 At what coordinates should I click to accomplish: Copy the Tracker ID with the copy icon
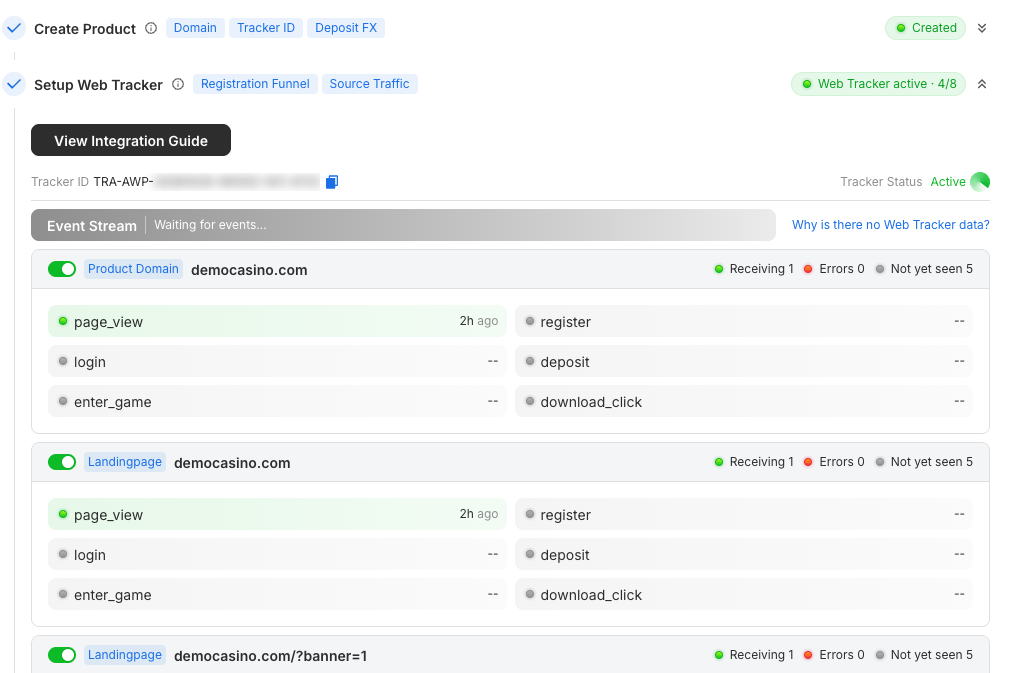(332, 182)
